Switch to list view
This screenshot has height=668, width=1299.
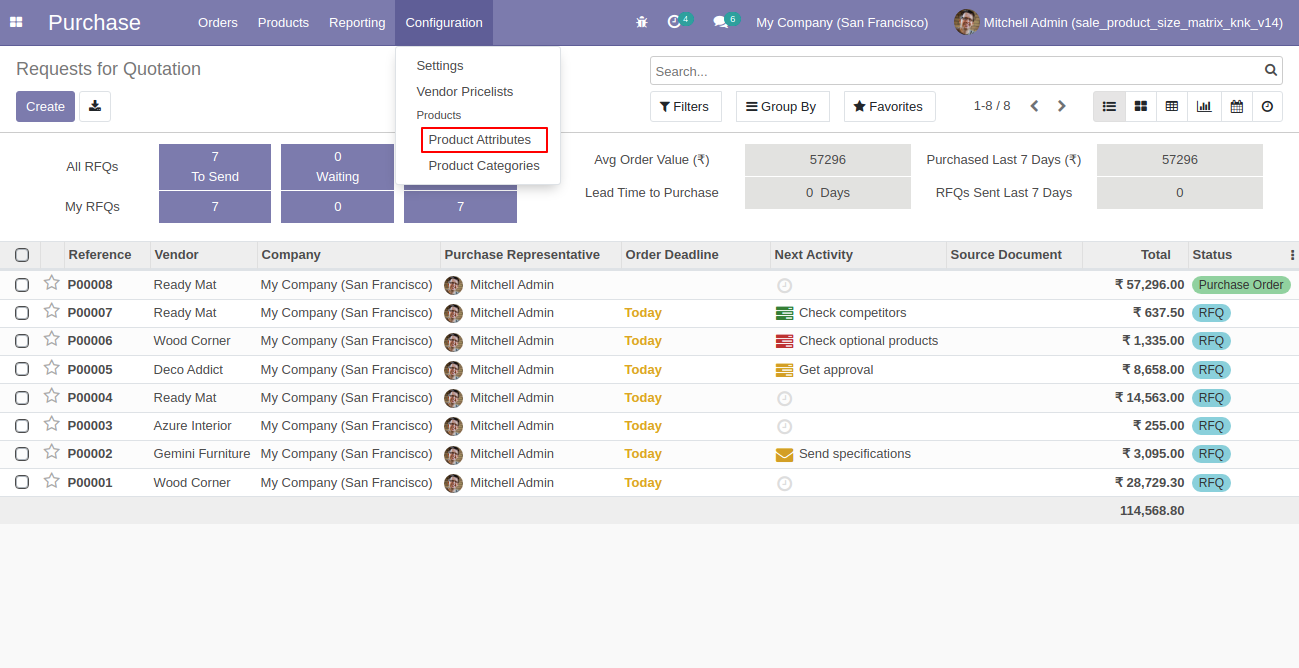[1109, 106]
